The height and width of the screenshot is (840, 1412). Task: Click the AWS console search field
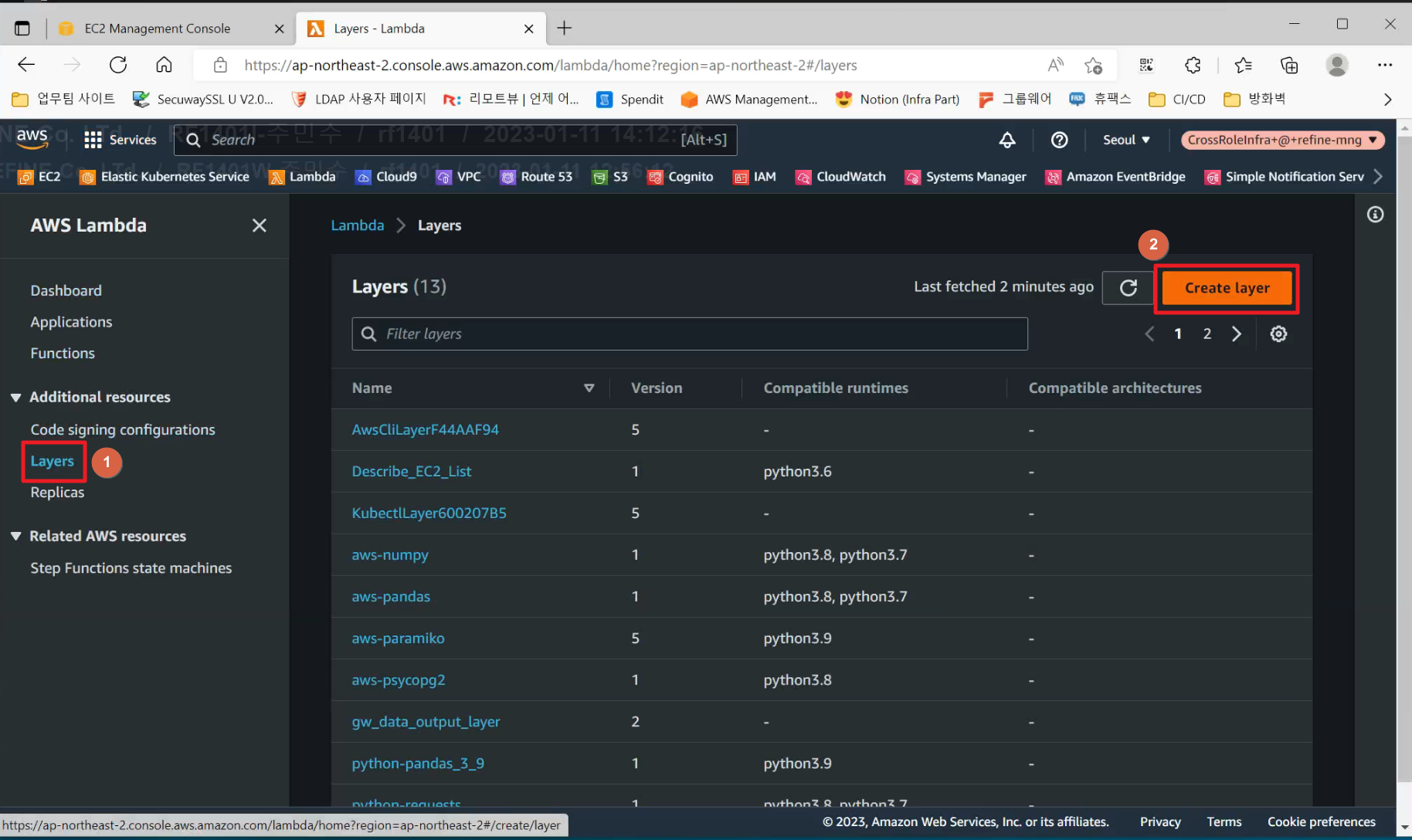(455, 140)
